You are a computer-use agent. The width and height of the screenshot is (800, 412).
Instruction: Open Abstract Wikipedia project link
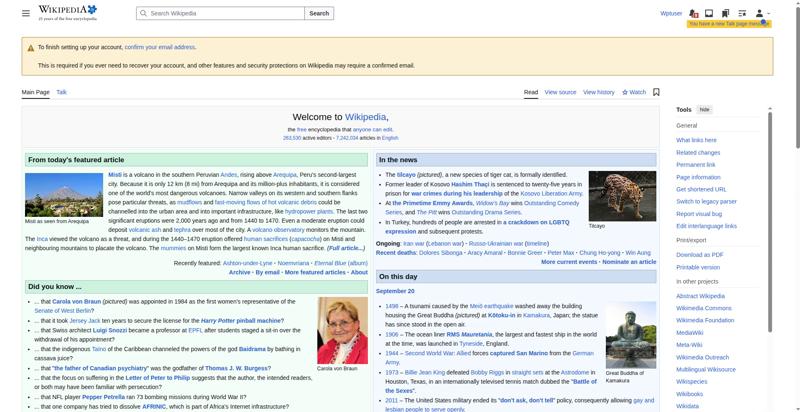click(700, 296)
